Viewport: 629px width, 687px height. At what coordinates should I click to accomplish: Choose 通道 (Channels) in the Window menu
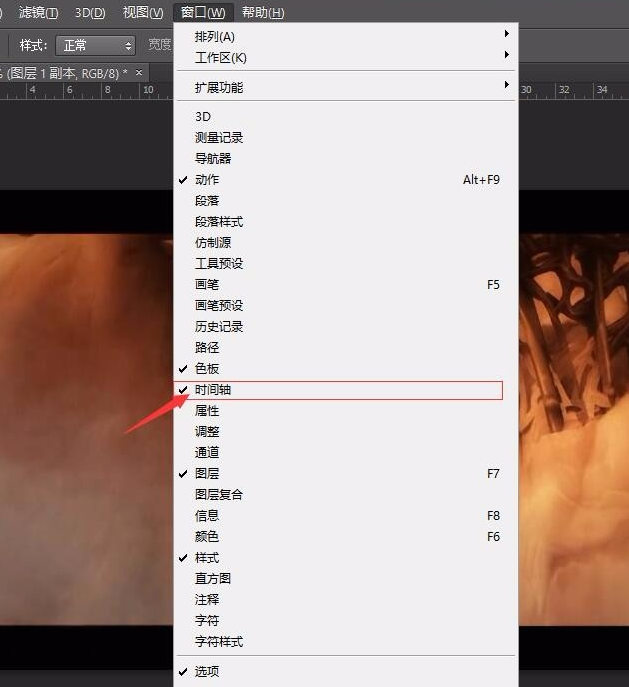[207, 453]
